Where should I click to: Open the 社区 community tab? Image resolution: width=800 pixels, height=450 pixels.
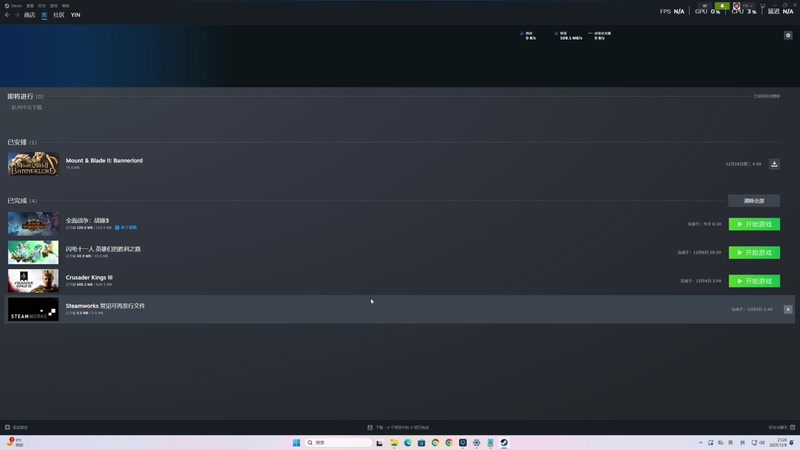point(59,15)
